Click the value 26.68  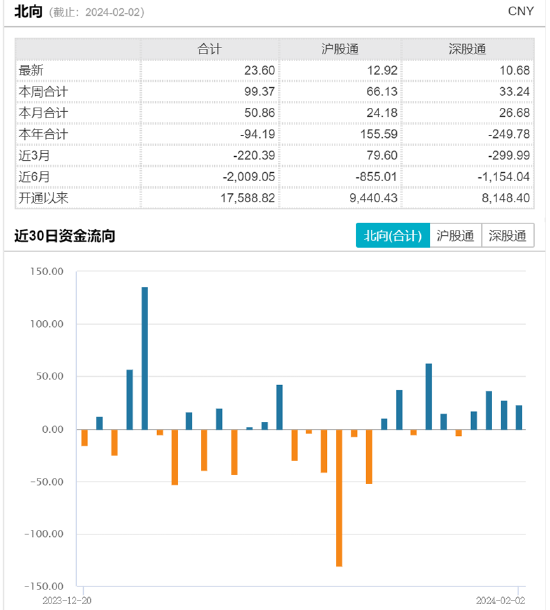514,113
